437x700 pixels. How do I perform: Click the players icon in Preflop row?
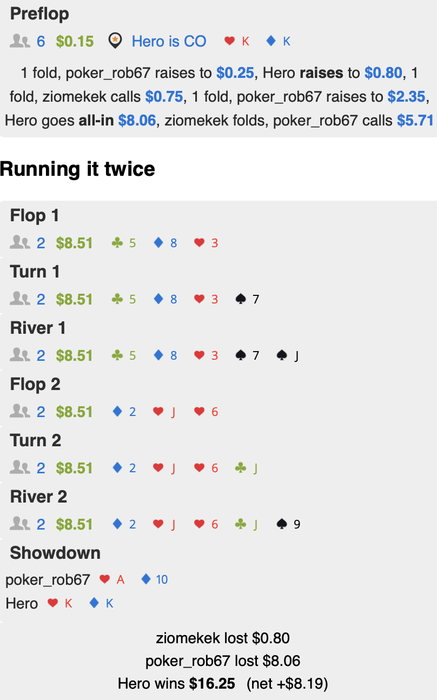(x=20, y=42)
